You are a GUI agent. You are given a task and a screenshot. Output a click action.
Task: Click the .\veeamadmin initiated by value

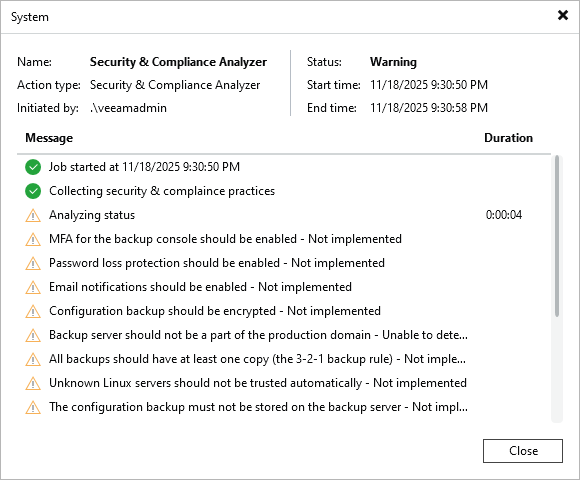(128, 108)
